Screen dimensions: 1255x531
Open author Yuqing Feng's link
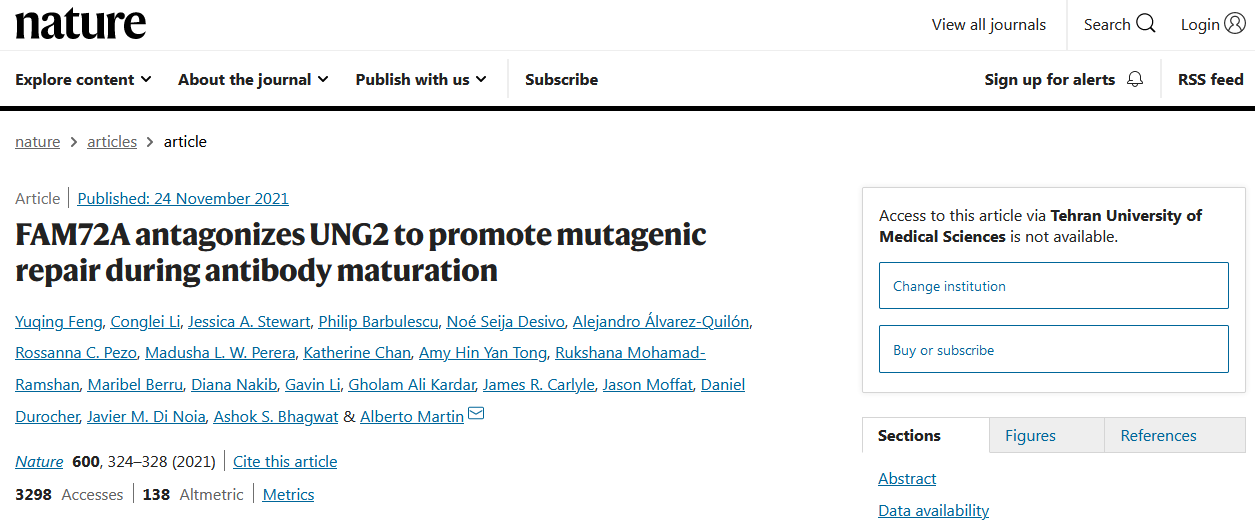click(58, 321)
